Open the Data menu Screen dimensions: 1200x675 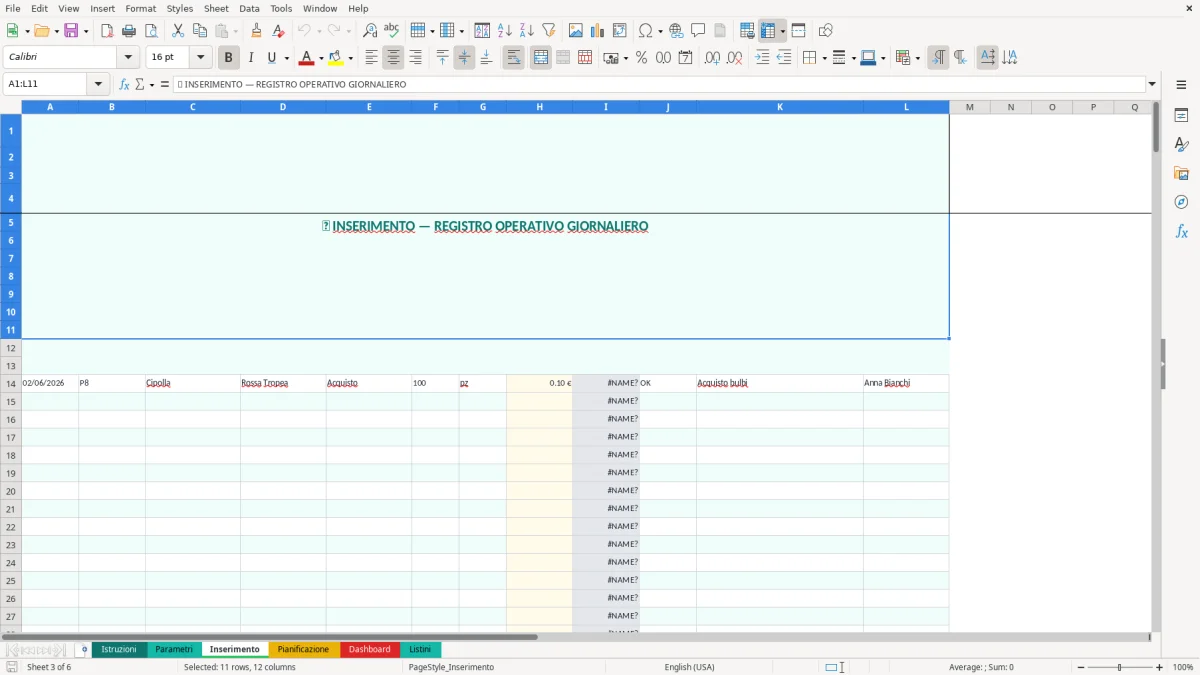click(249, 8)
